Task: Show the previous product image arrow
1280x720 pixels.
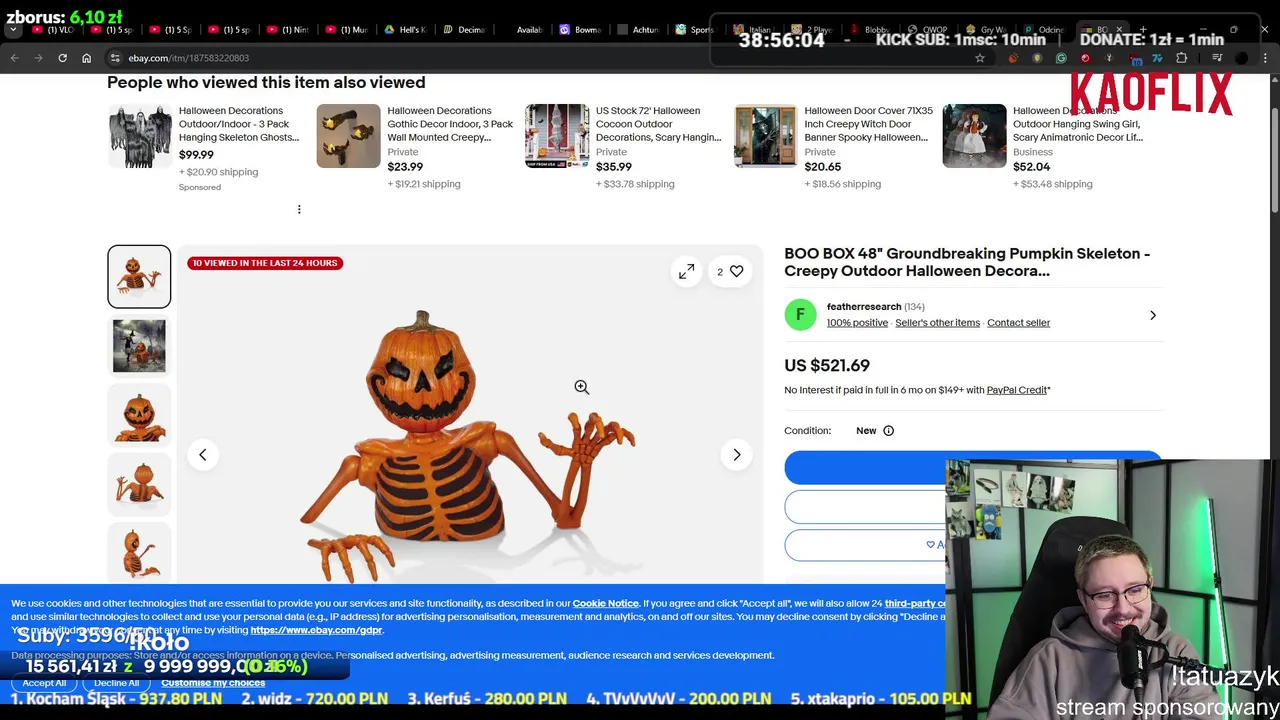Action: pos(202,455)
